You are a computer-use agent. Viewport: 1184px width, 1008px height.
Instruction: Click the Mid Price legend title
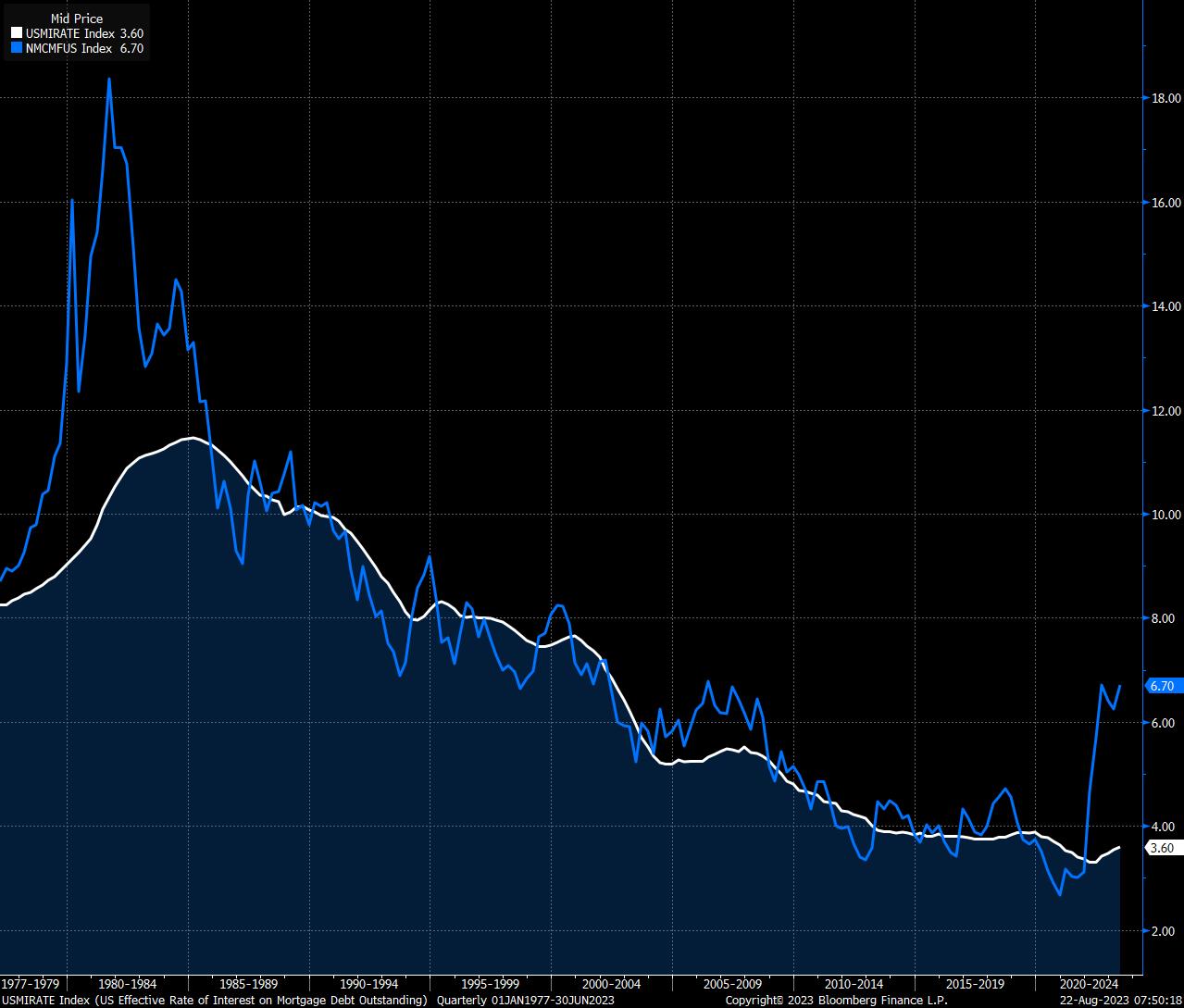[x=76, y=19]
